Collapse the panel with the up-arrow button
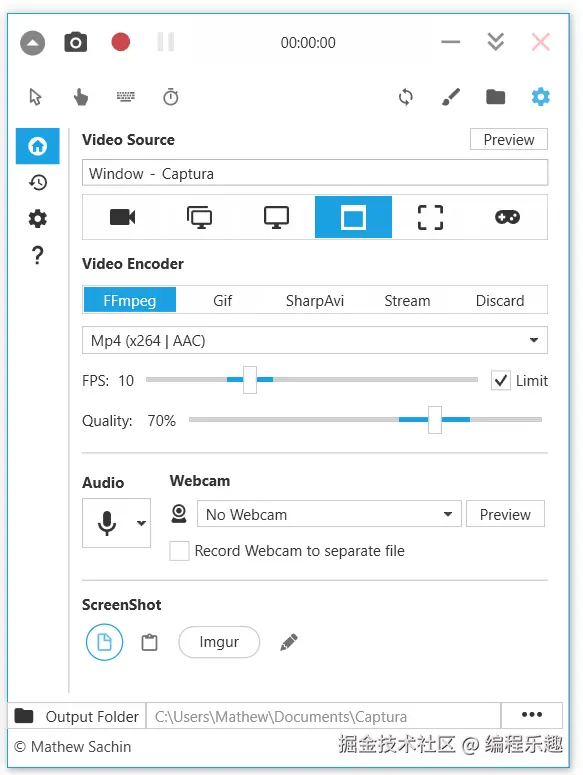The width and height of the screenshot is (583, 775). point(33,43)
